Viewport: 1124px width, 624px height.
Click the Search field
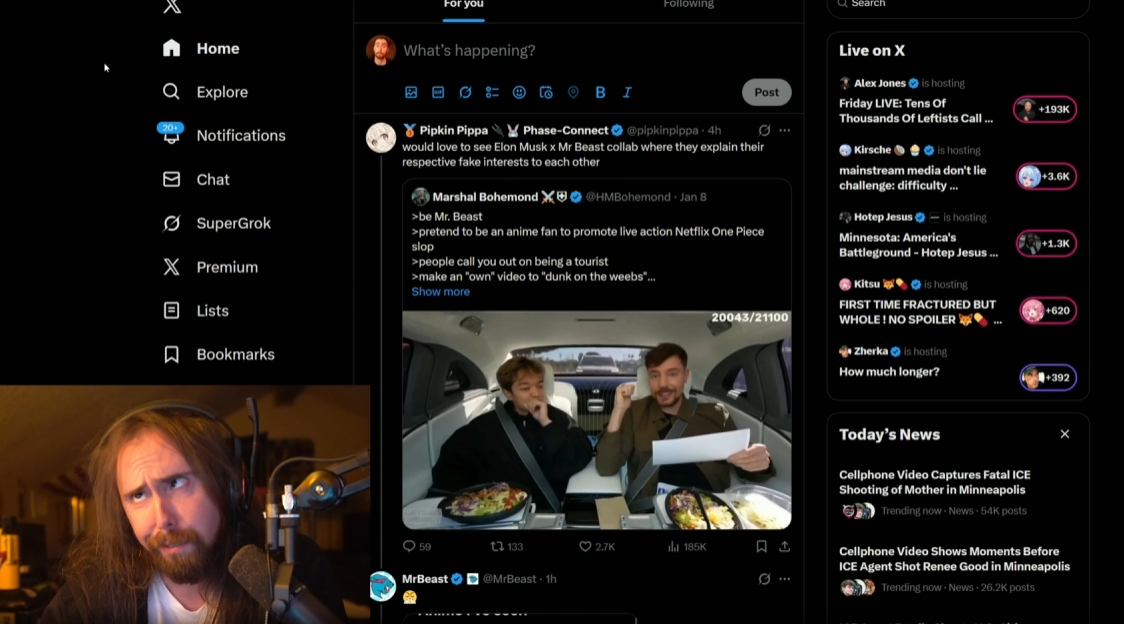pyautogui.click(x=958, y=6)
